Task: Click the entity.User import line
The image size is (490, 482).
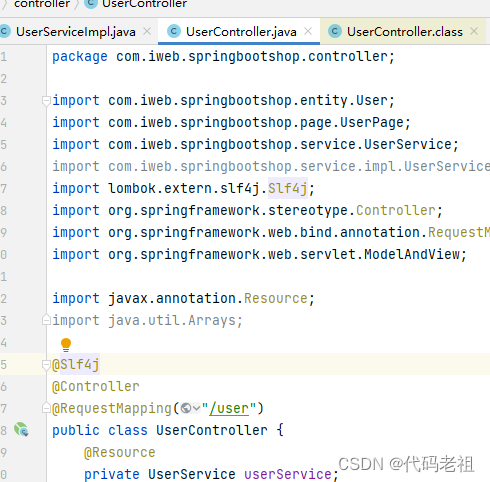Action: coord(223,101)
